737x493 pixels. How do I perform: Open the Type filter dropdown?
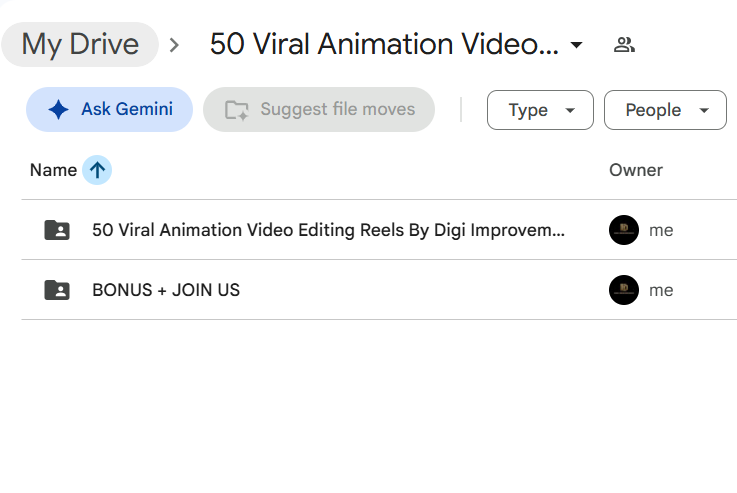pyautogui.click(x=540, y=110)
